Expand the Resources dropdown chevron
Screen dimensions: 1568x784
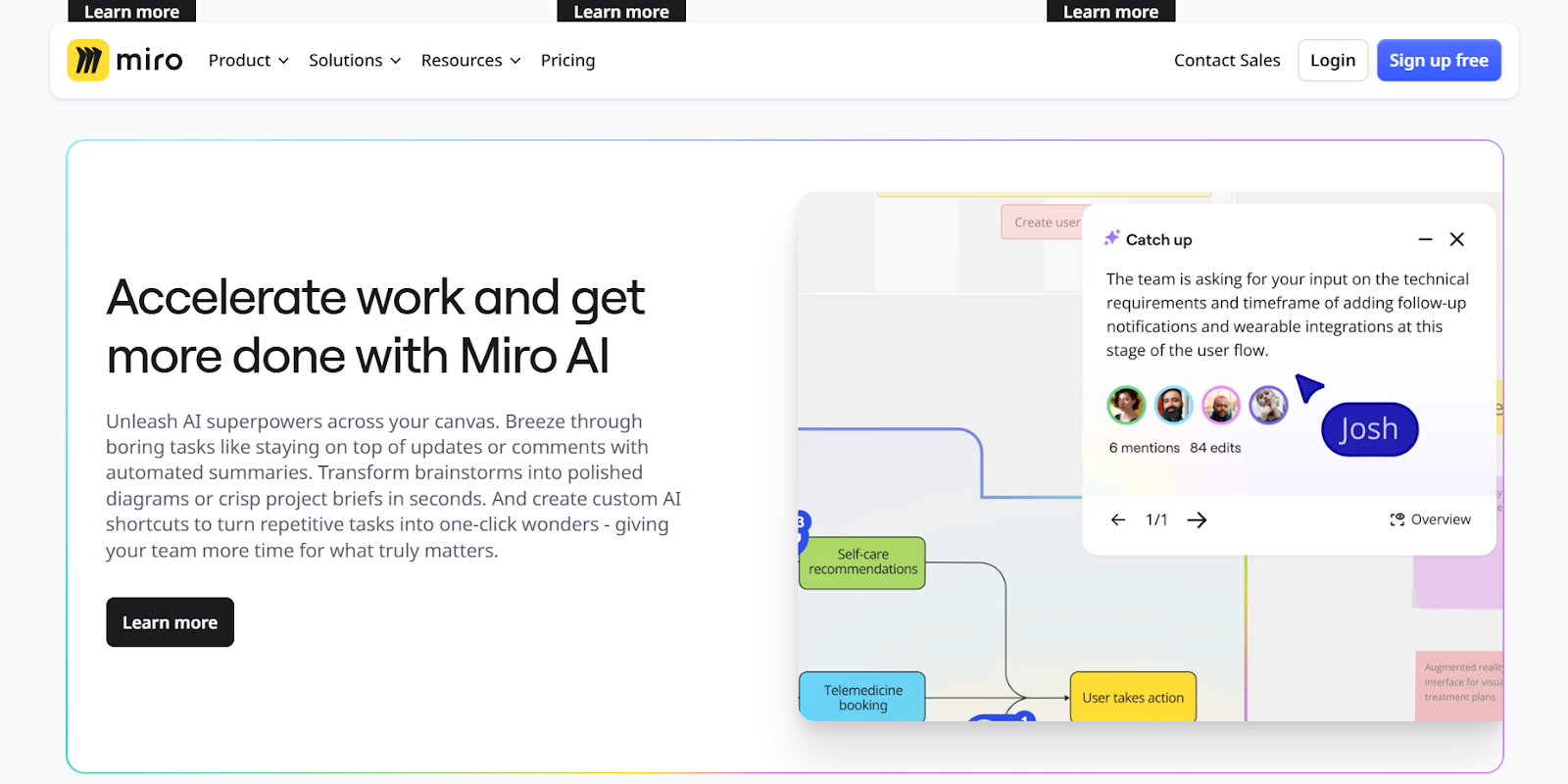click(515, 61)
